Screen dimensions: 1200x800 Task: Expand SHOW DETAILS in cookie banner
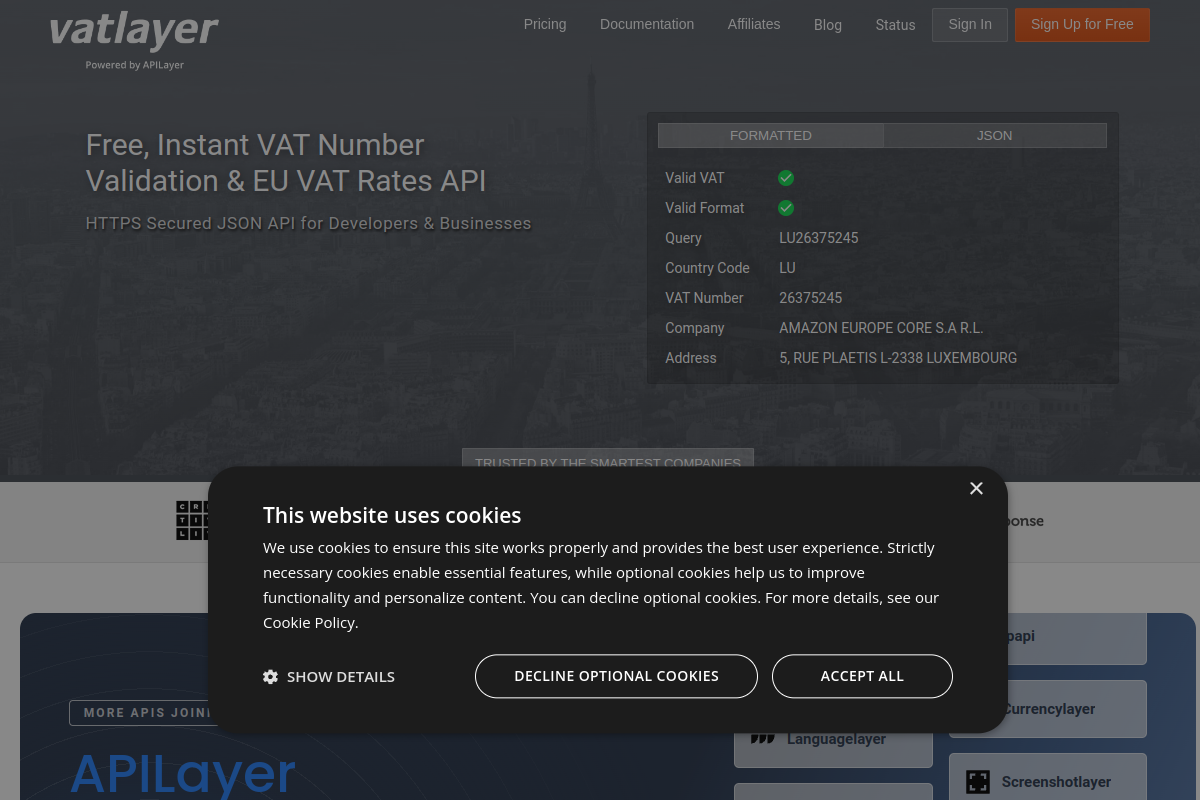(329, 677)
